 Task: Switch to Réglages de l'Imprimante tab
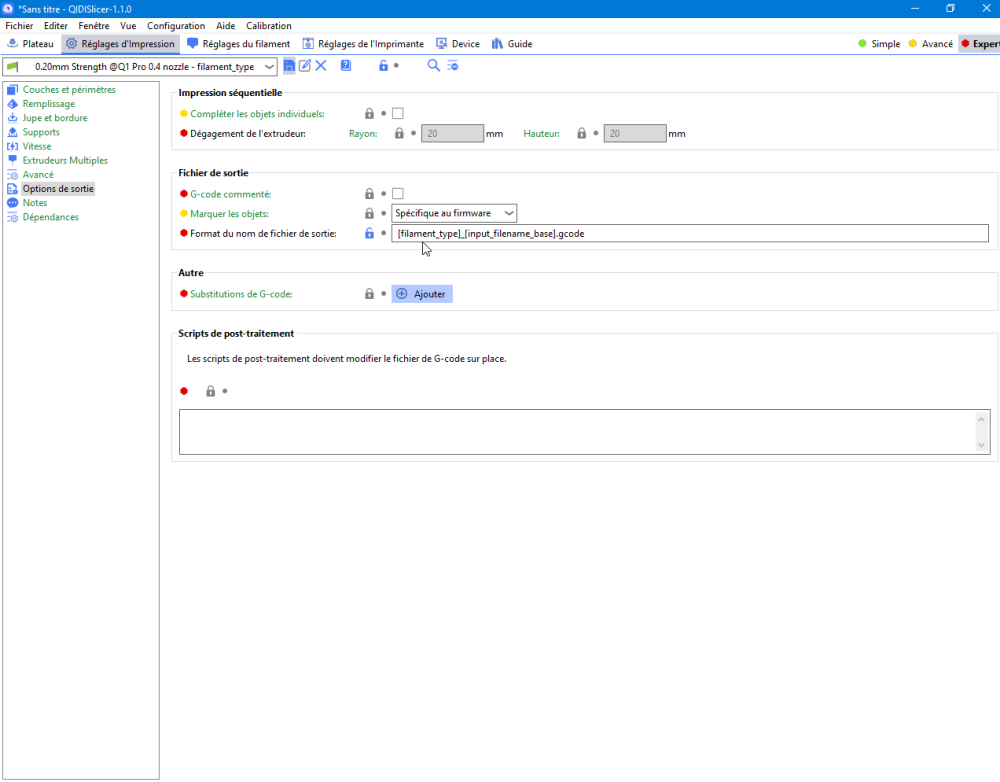(363, 44)
